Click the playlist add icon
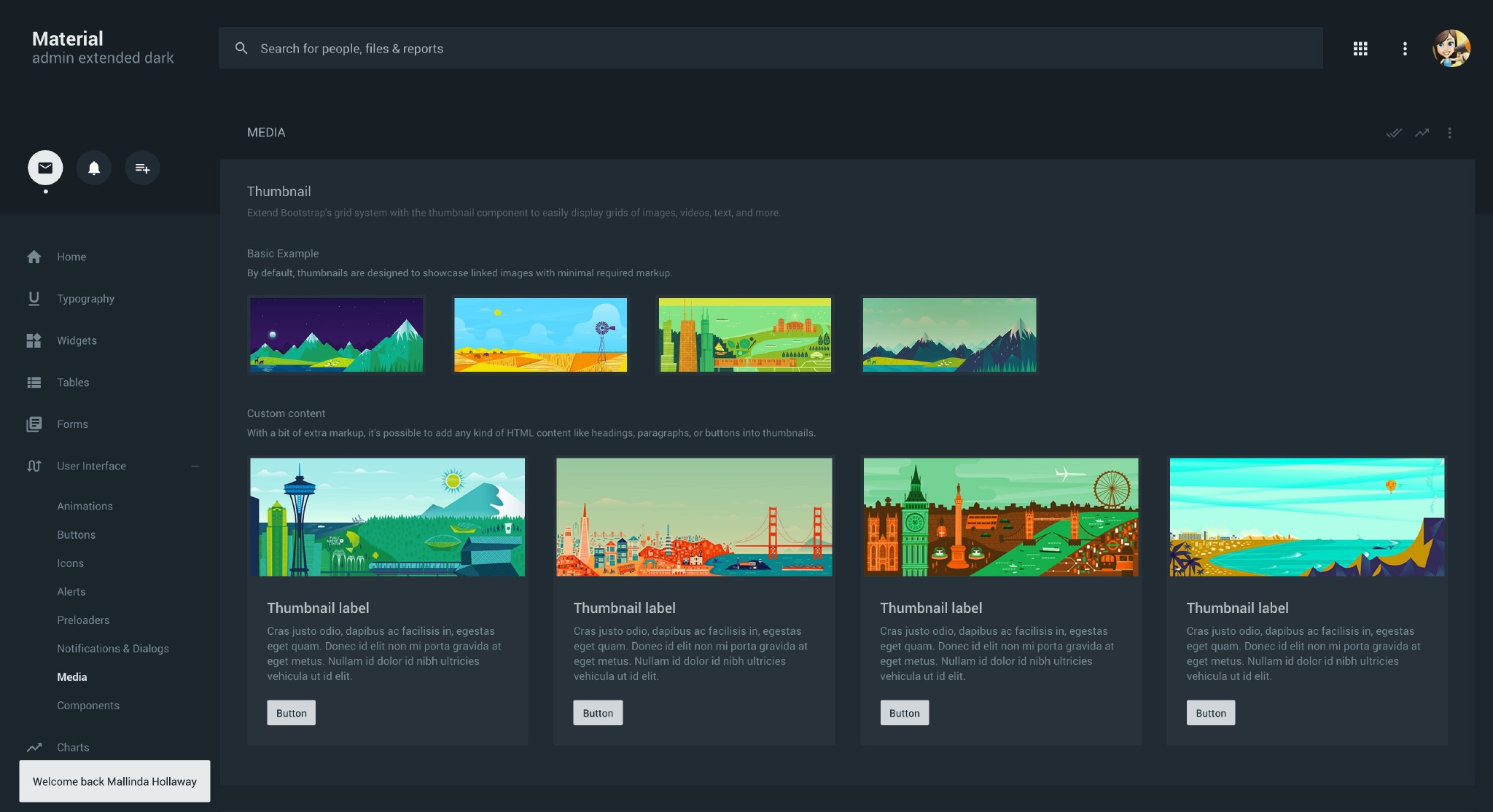 (x=142, y=168)
